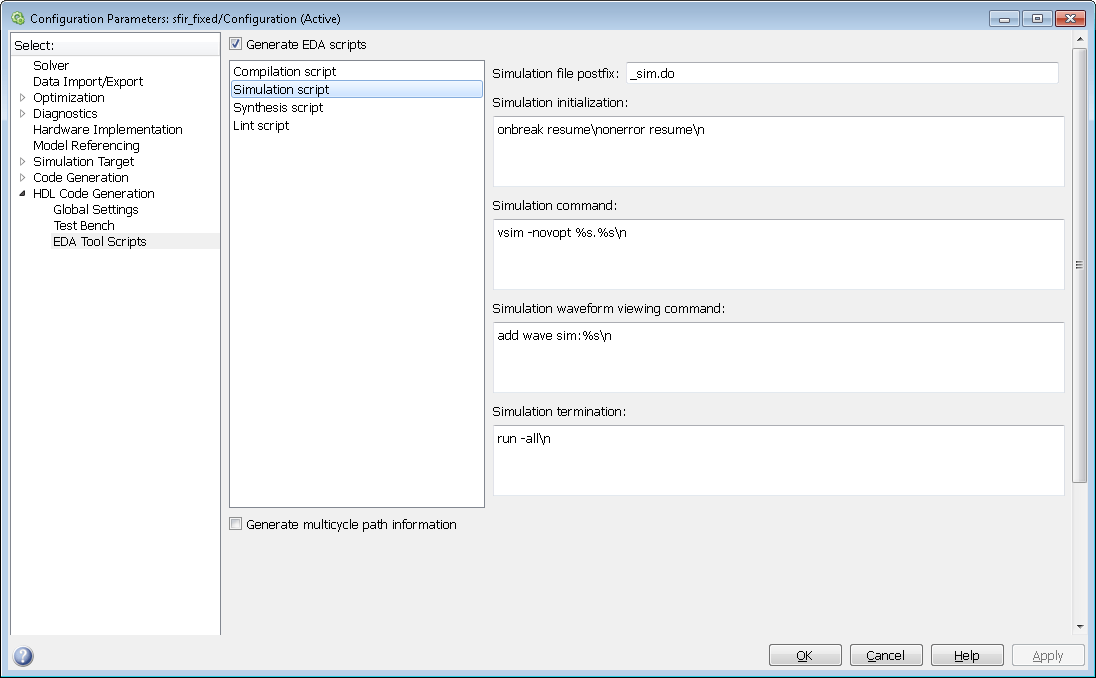Open the Help button
This screenshot has width=1096, height=678.
pyautogui.click(x=966, y=655)
